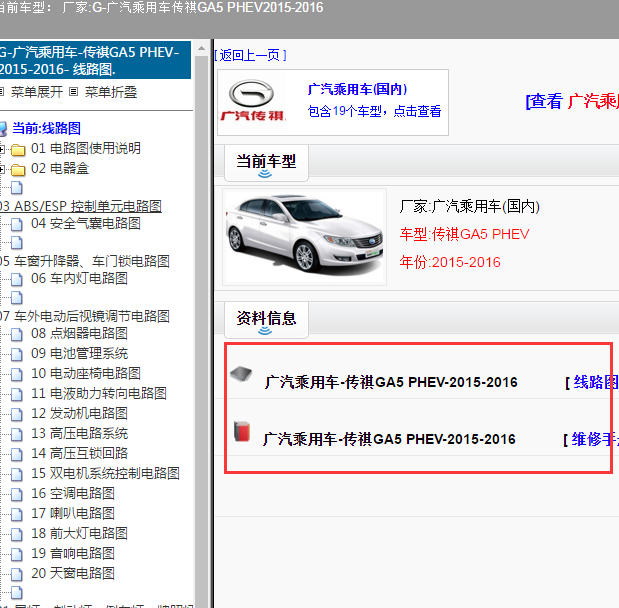Open 03 ABS/ESP 控制单元电路图
Viewport: 619px width, 608px height.
click(x=81, y=206)
